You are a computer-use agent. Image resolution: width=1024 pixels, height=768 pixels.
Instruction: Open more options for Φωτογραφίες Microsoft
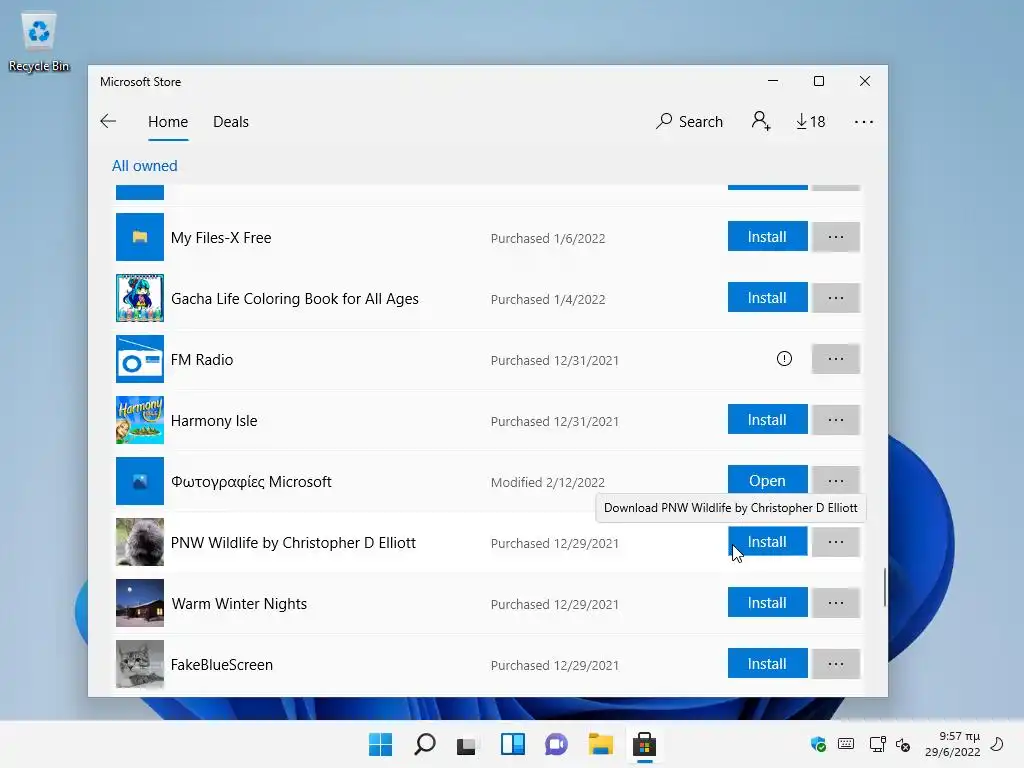point(835,480)
